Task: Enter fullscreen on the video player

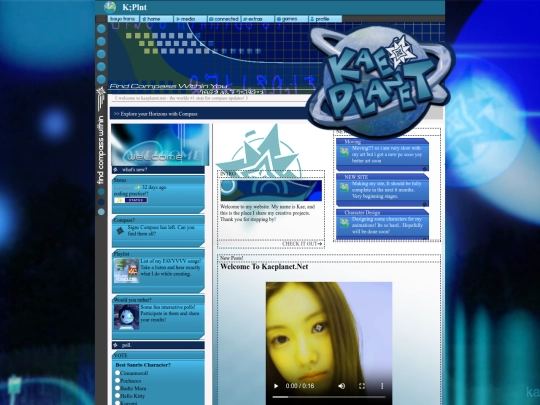Action: tap(362, 386)
